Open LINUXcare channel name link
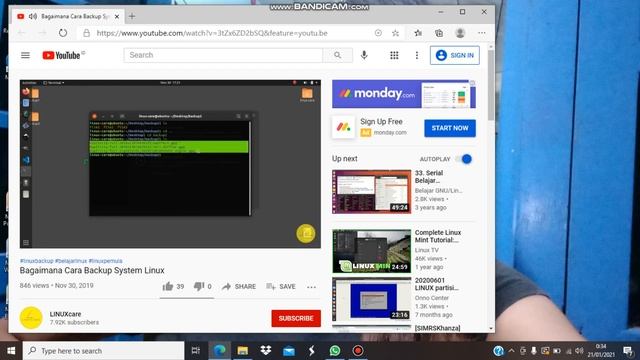This screenshot has height=360, width=640. pos(65,314)
